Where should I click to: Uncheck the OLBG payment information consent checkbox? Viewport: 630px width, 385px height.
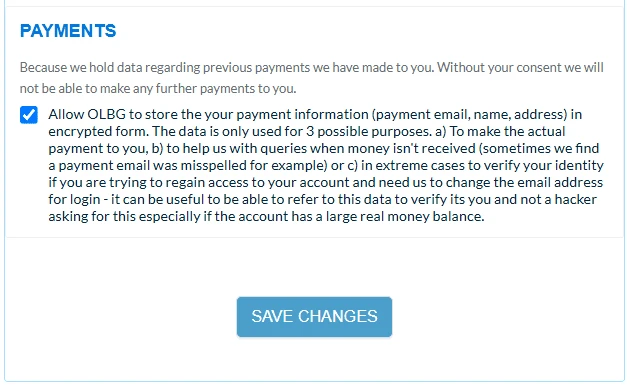point(29,115)
